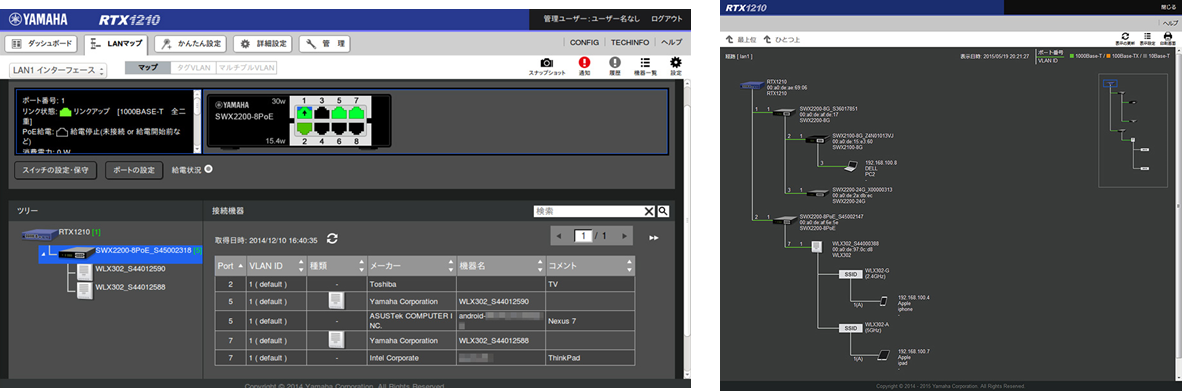The height and width of the screenshot is (391, 1182).
Task: Click the Nexus 7 comment cell
Action: pyautogui.click(x=590, y=321)
